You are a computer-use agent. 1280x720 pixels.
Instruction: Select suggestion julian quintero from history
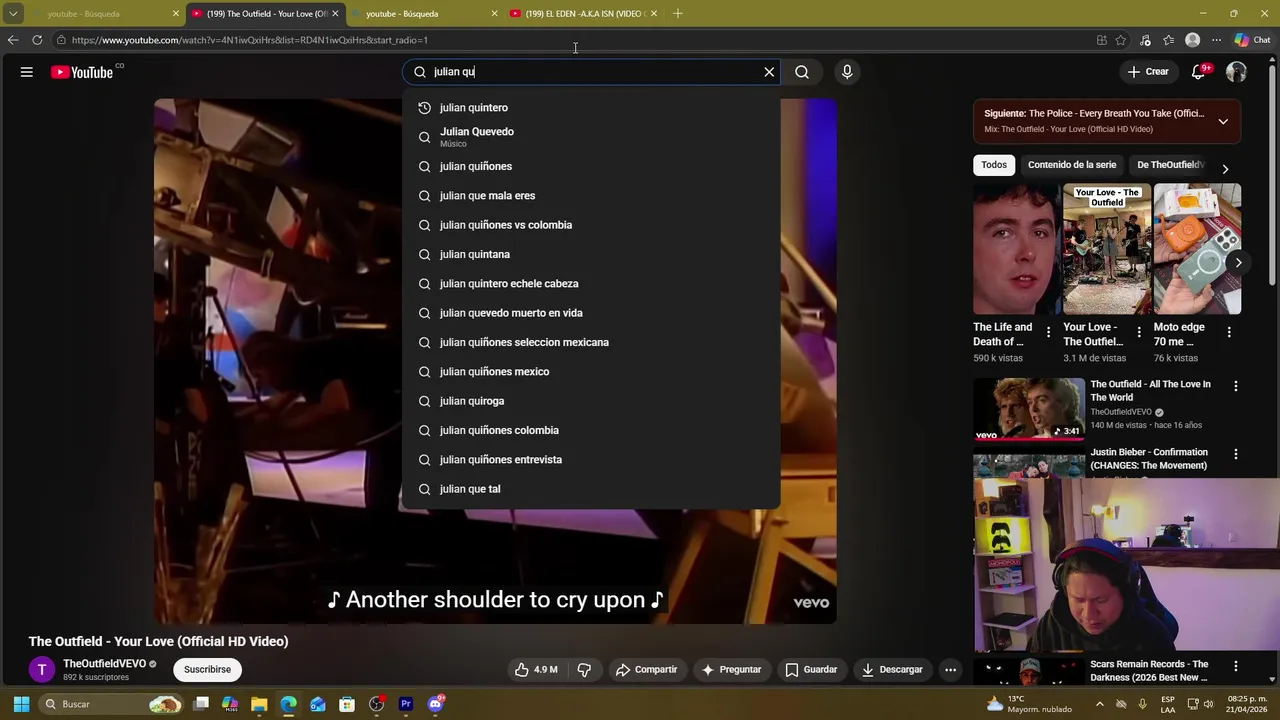click(591, 108)
